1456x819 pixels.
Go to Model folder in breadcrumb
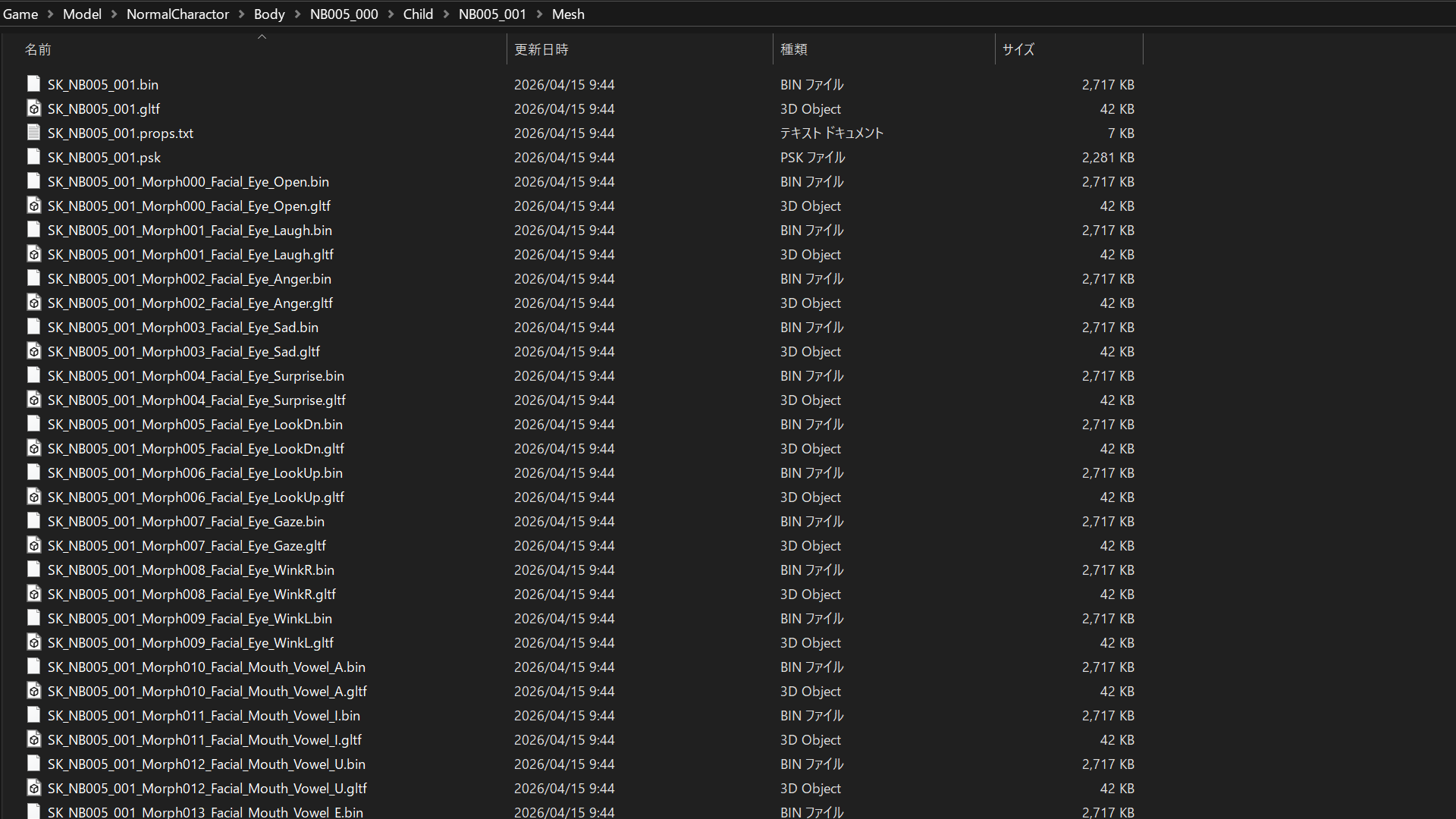[x=82, y=14]
